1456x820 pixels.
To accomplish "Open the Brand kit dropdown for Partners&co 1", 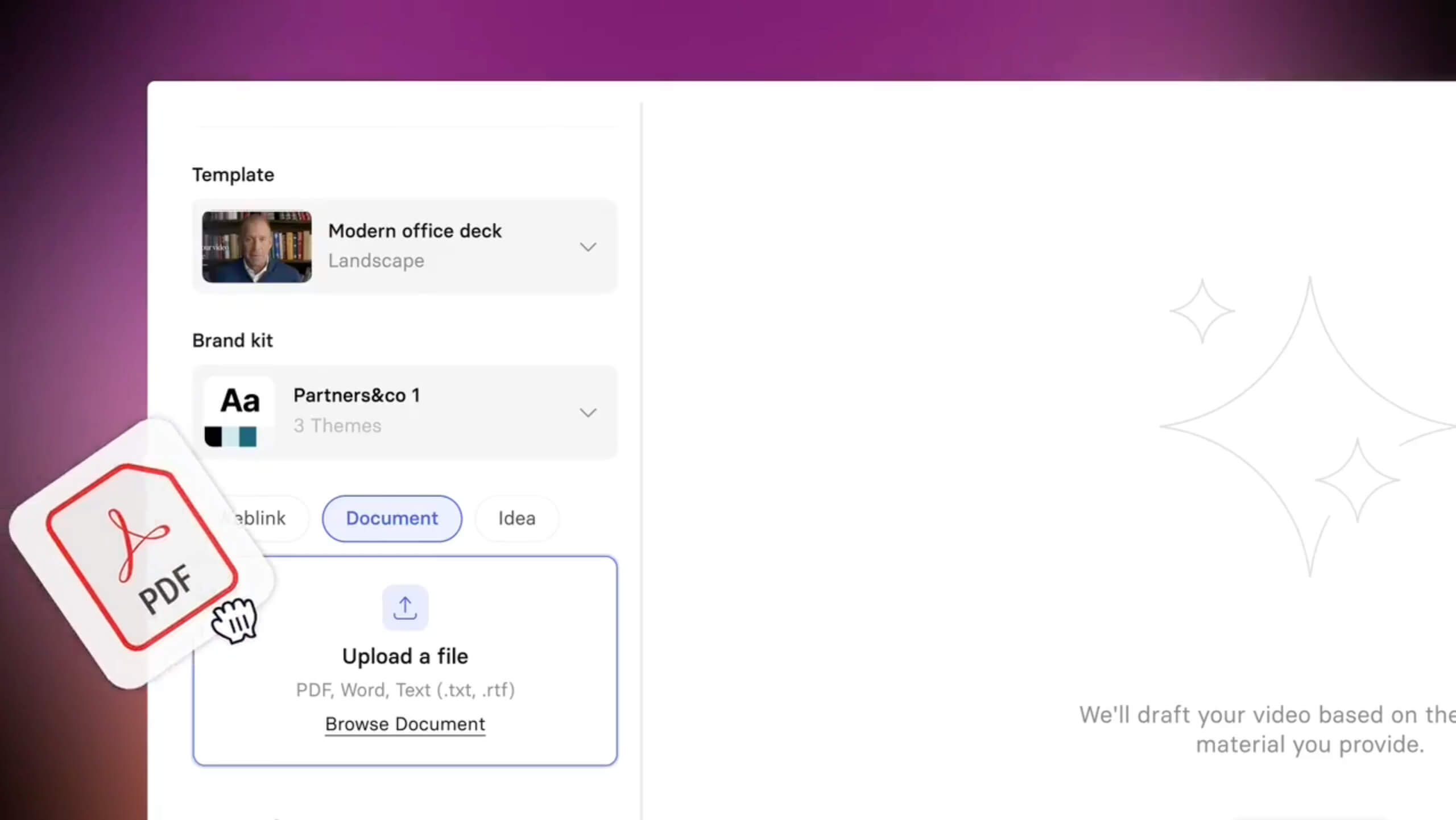I will (588, 412).
